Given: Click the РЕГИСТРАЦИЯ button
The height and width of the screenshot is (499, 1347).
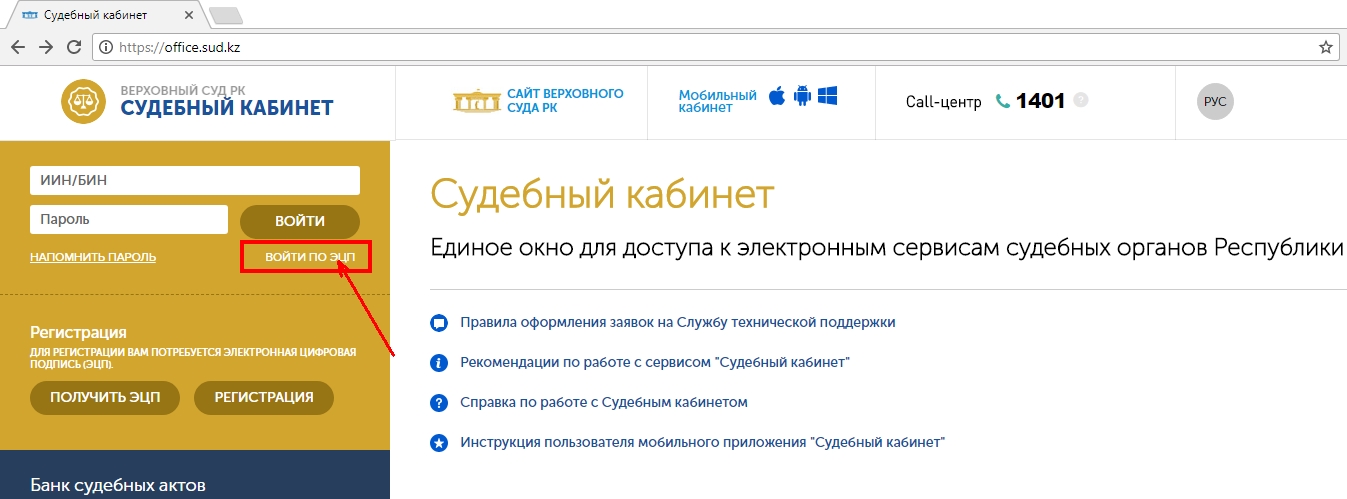Looking at the screenshot, I should point(264,397).
